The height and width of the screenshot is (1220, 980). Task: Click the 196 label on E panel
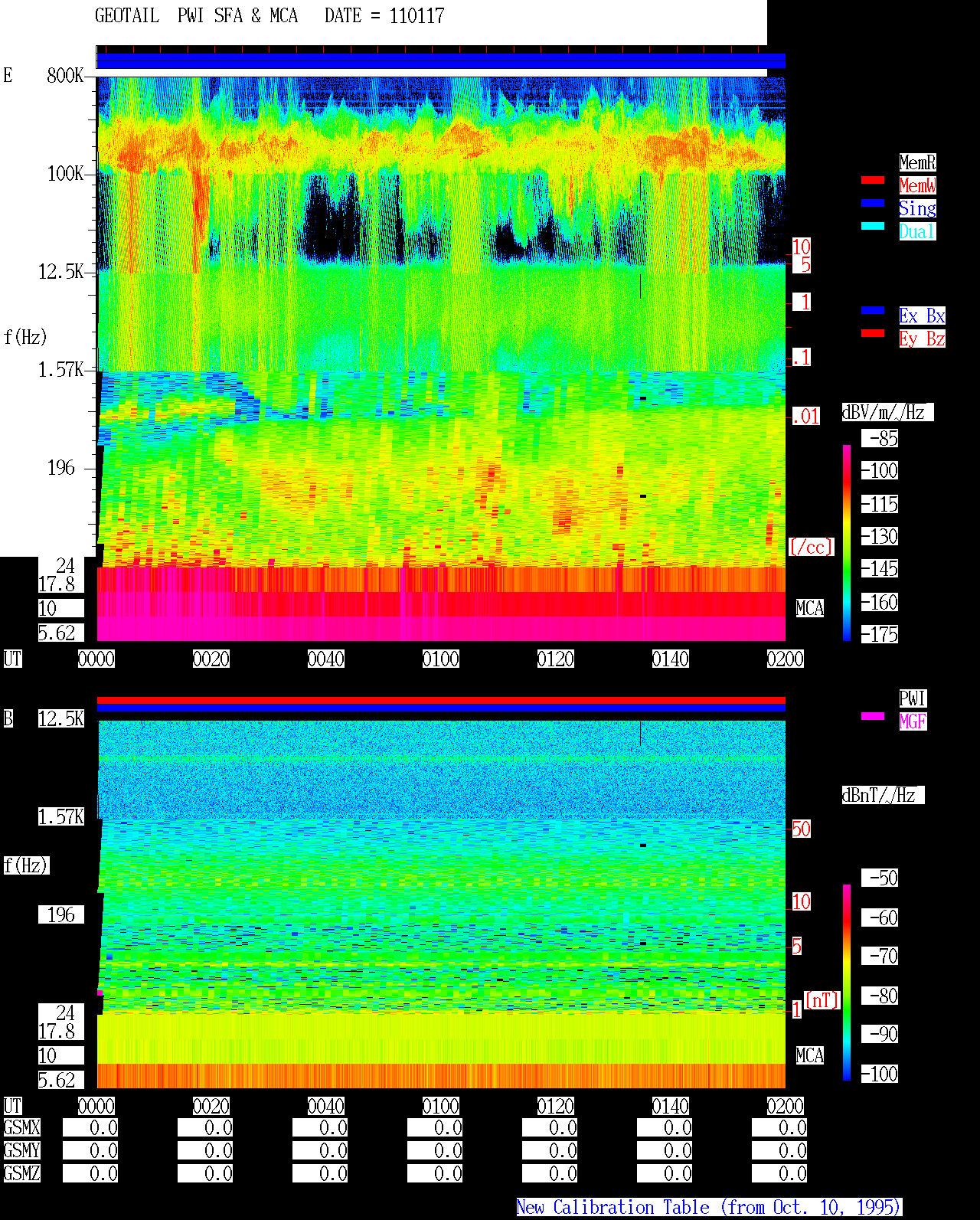(x=61, y=467)
